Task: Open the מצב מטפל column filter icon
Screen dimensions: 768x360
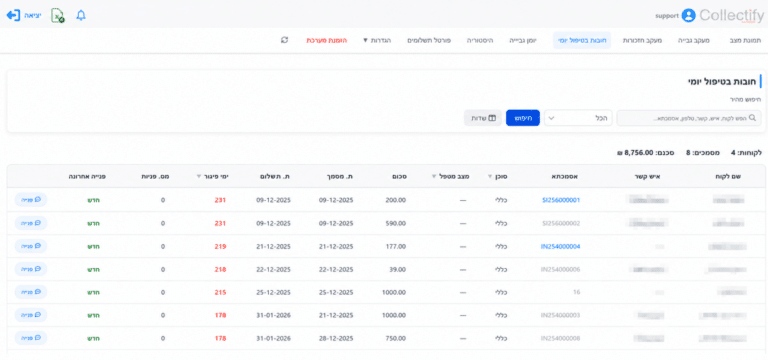Action: (433, 177)
